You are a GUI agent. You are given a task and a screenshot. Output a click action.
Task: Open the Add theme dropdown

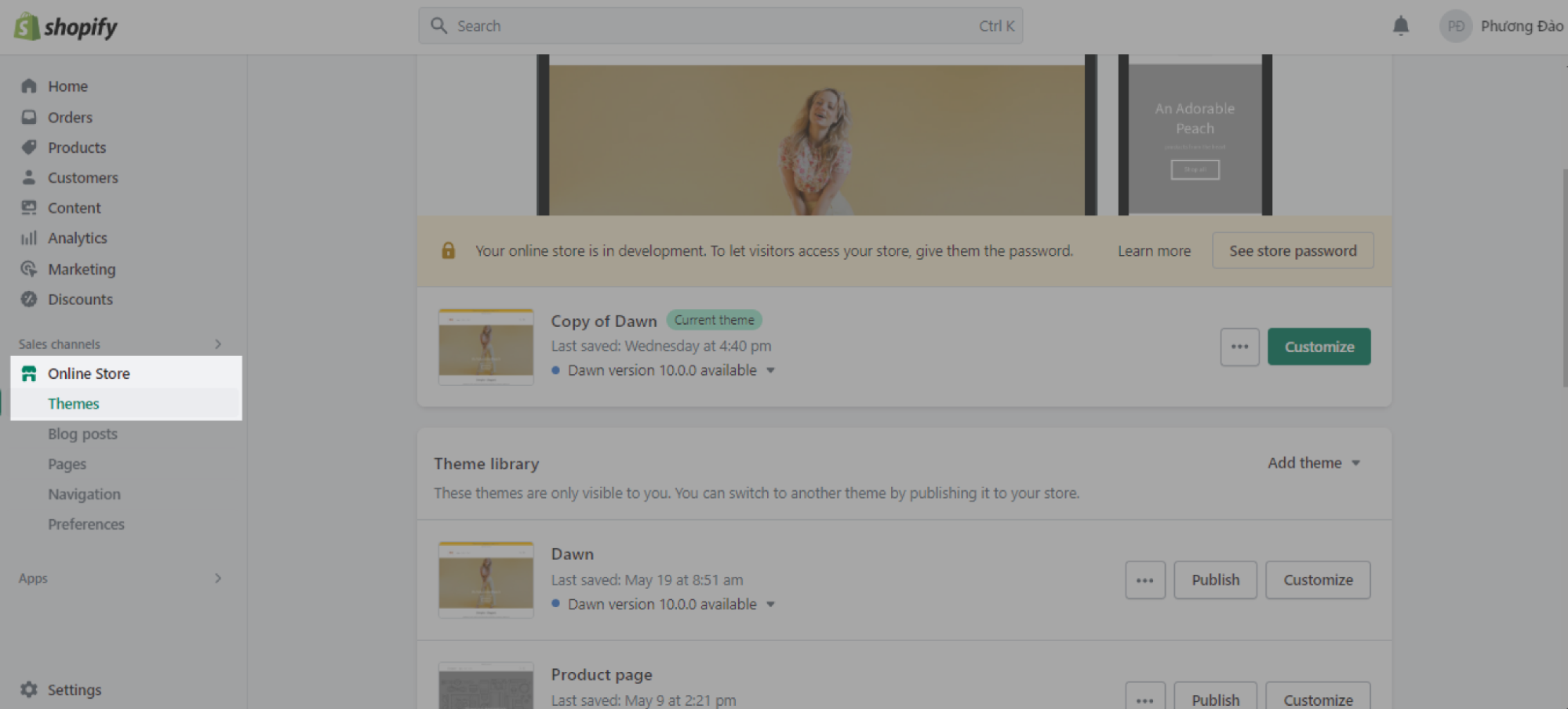[x=1314, y=463]
